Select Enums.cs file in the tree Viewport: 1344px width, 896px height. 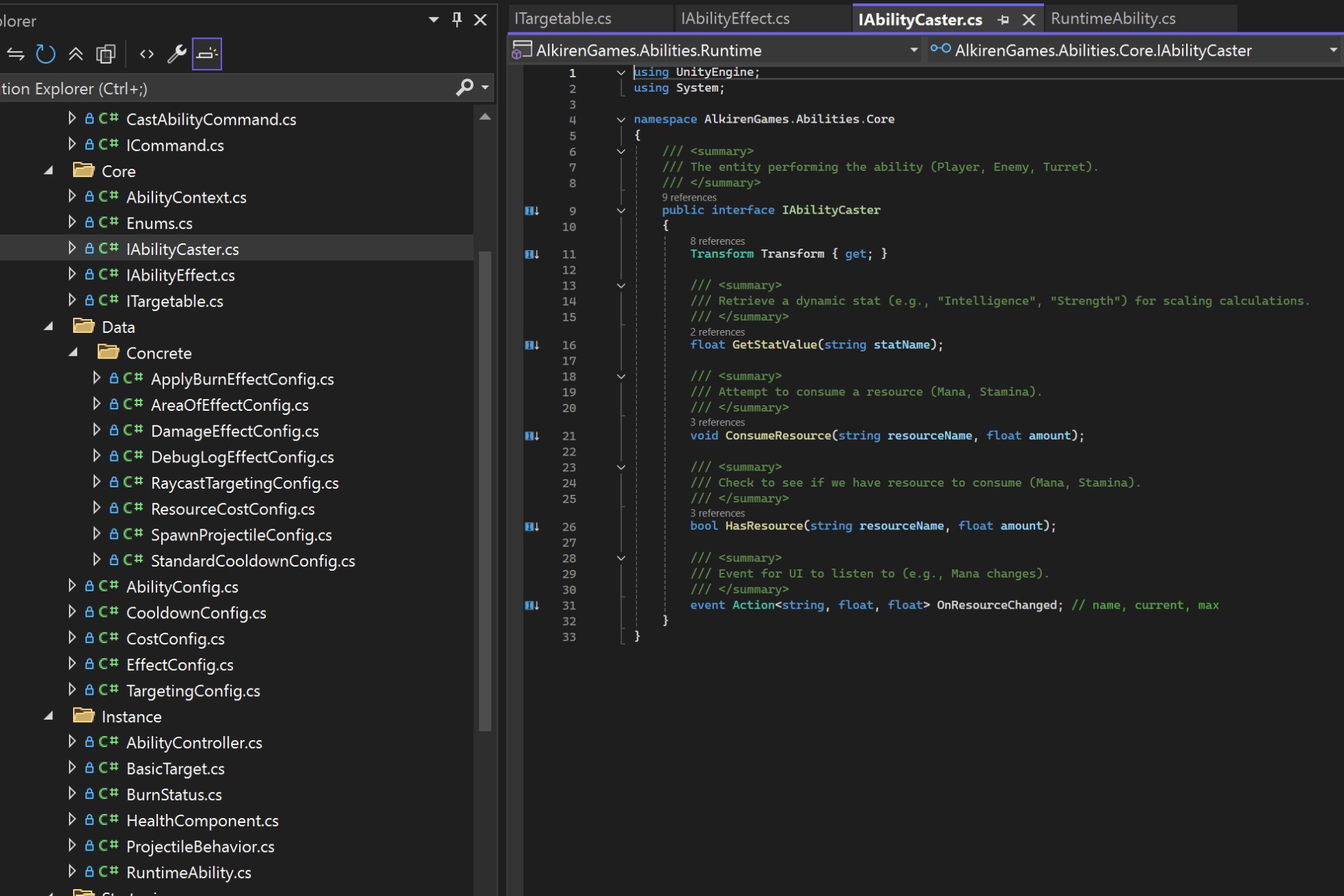tap(159, 223)
